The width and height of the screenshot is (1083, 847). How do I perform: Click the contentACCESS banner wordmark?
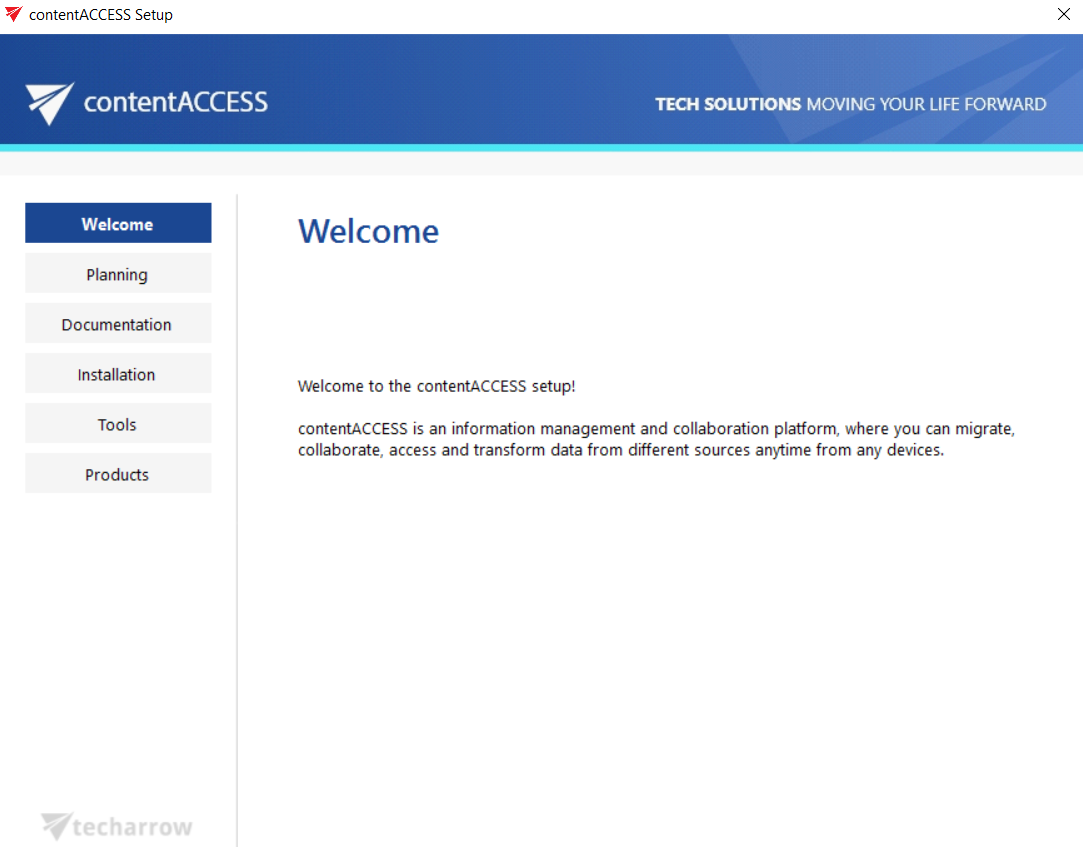[175, 102]
